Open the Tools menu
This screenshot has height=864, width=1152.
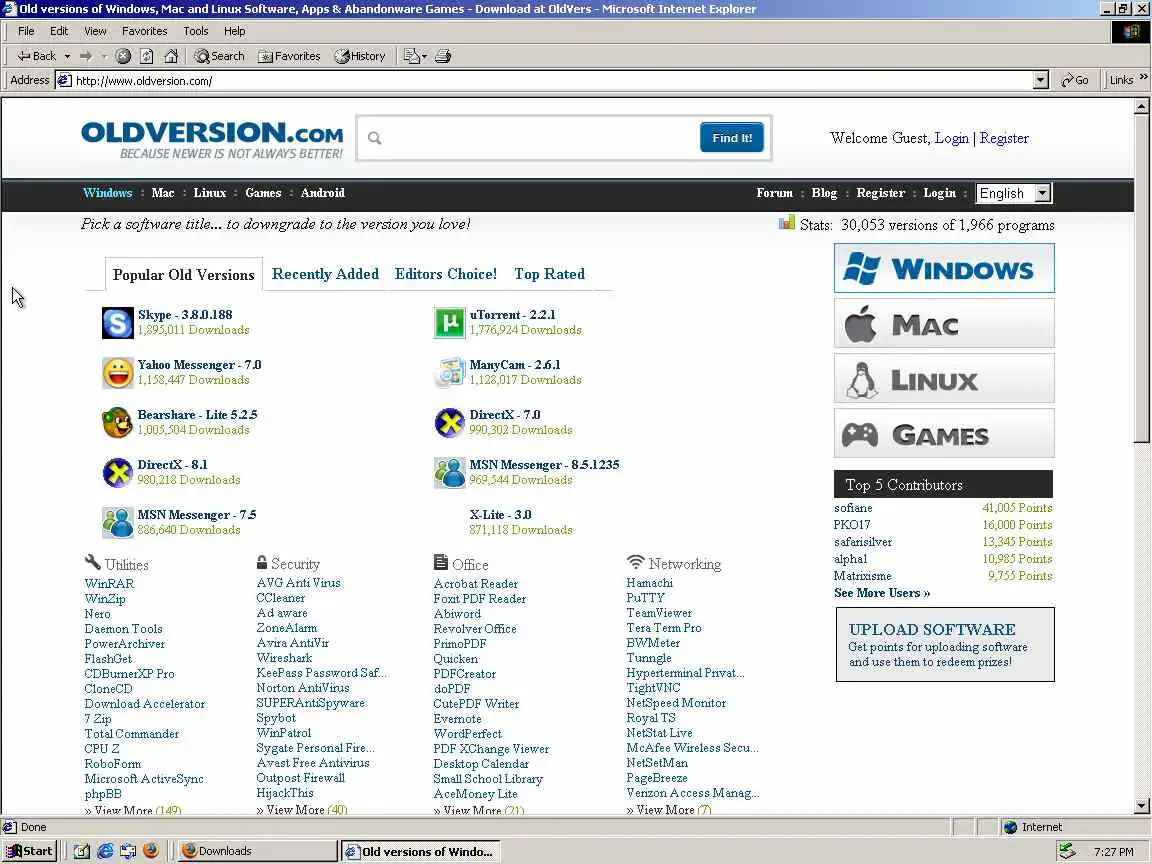click(x=195, y=31)
